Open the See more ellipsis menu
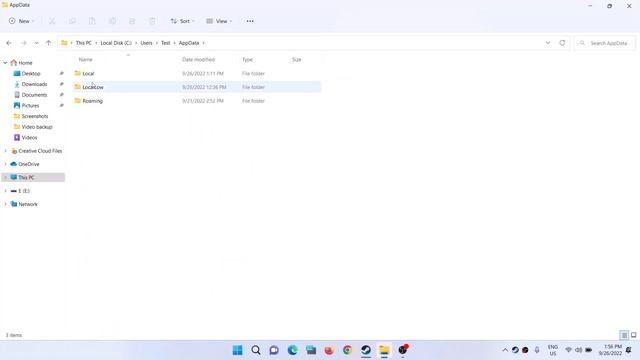The image size is (640, 360). pyautogui.click(x=250, y=21)
